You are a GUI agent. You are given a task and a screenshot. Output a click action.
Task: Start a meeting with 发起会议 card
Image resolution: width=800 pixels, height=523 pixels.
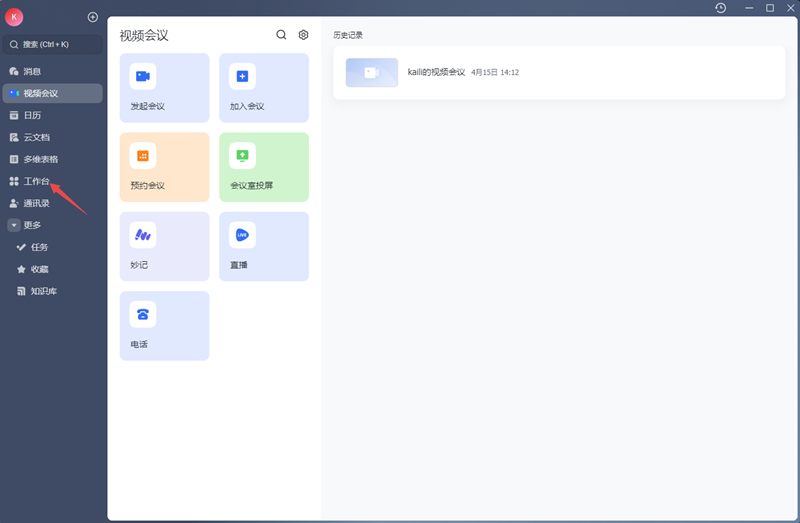coord(164,88)
